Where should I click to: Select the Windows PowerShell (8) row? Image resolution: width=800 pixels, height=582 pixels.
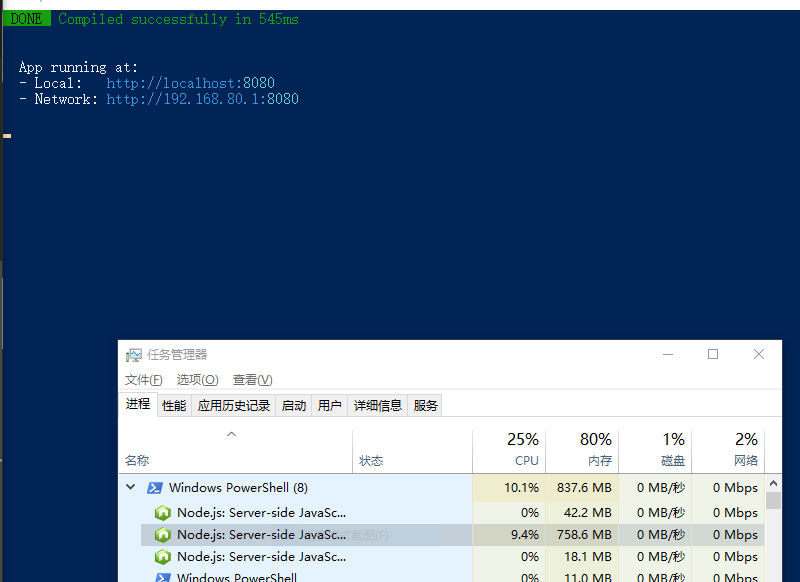pos(442,488)
